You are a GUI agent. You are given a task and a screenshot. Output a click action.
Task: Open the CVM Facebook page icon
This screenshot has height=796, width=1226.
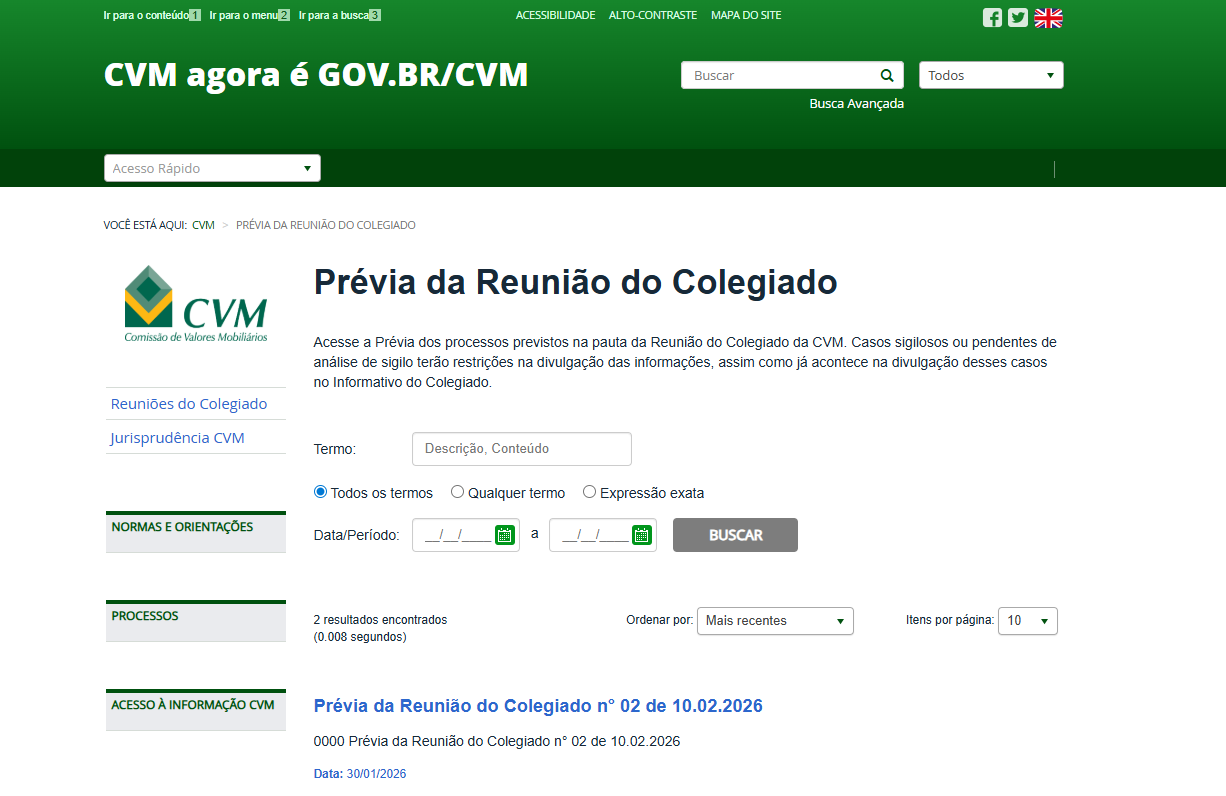click(992, 17)
